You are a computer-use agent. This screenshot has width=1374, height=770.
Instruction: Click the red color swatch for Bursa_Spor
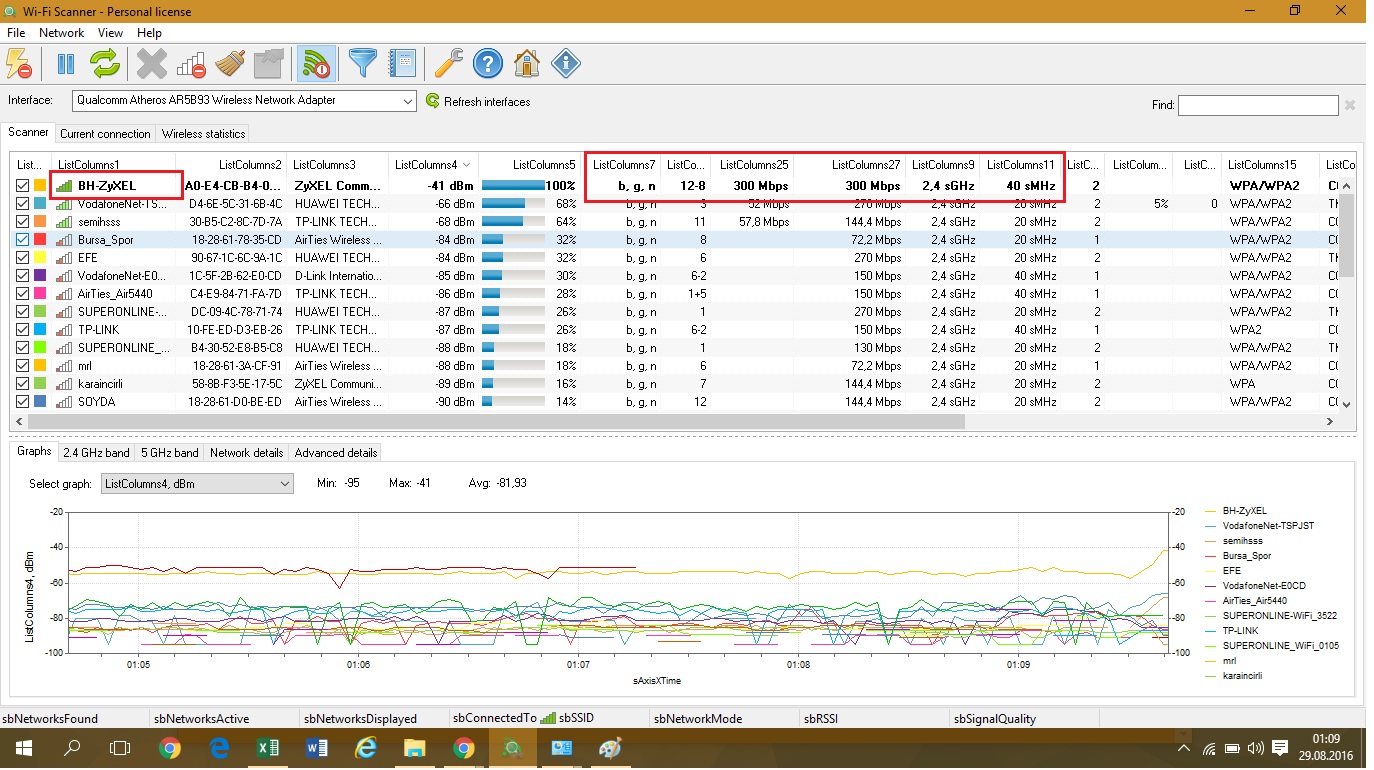(40, 240)
